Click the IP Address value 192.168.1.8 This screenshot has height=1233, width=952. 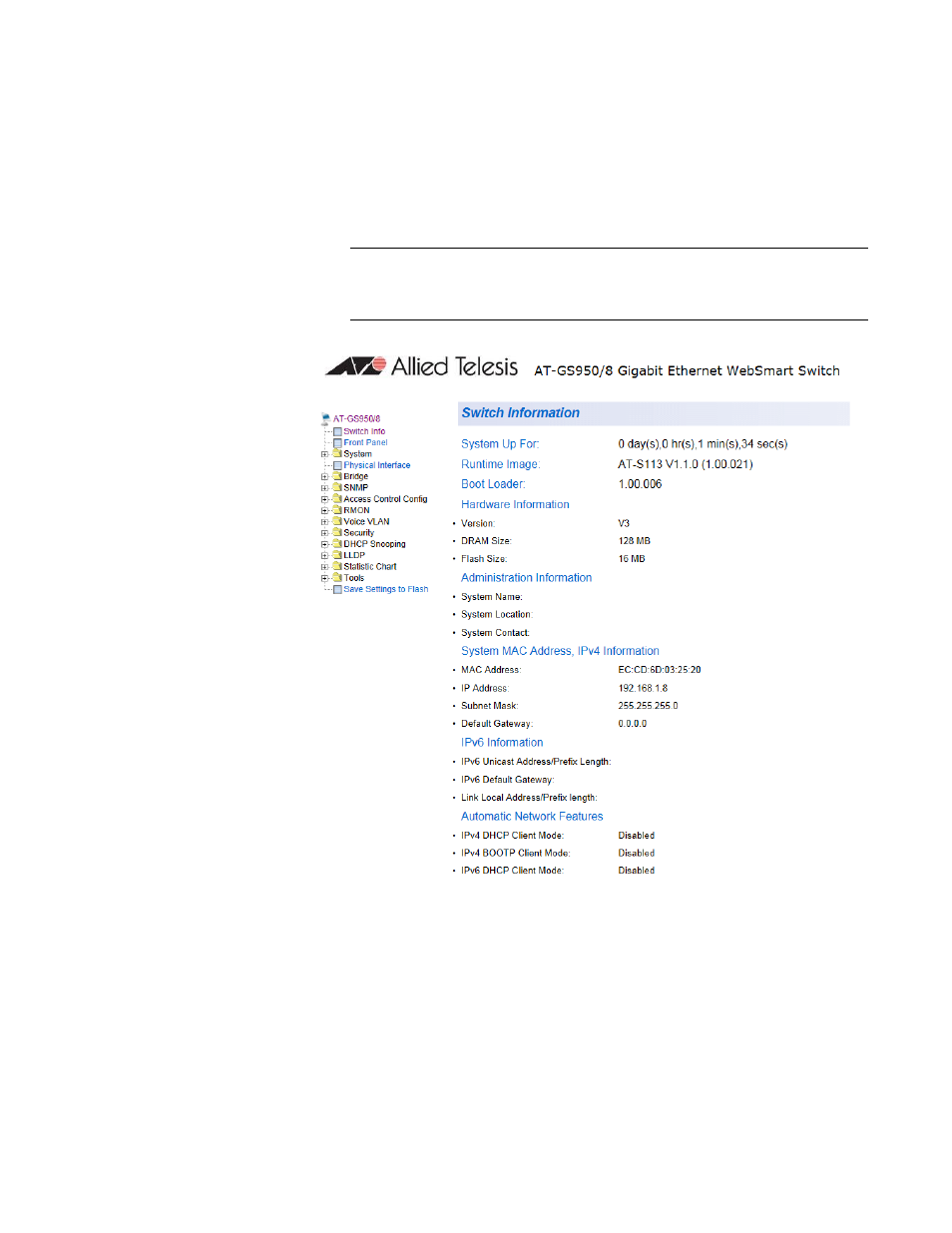pos(643,688)
